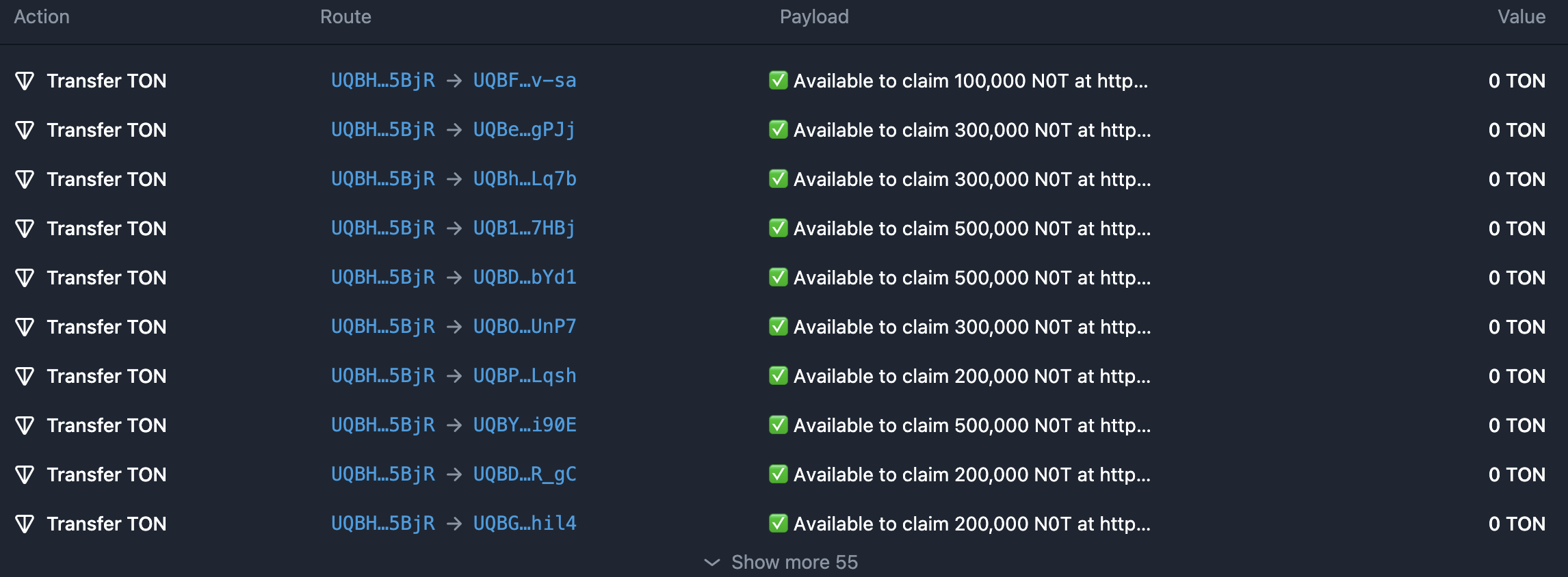Click the Transfer TON icon in the UQBh…Lq7b row
Screen dimensions: 1568x577
click(x=26, y=179)
